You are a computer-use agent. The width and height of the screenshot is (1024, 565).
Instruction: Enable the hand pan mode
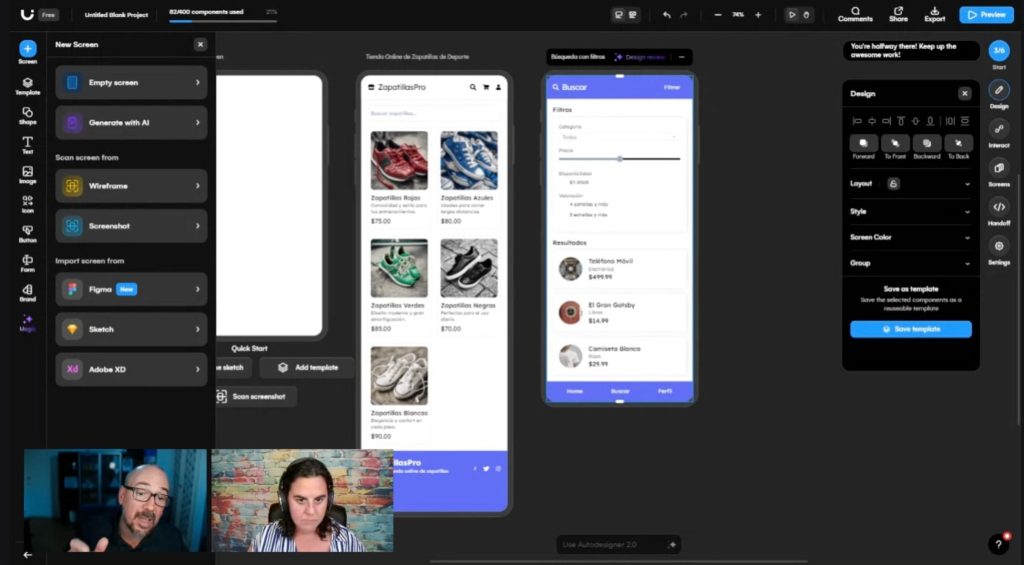[807, 15]
